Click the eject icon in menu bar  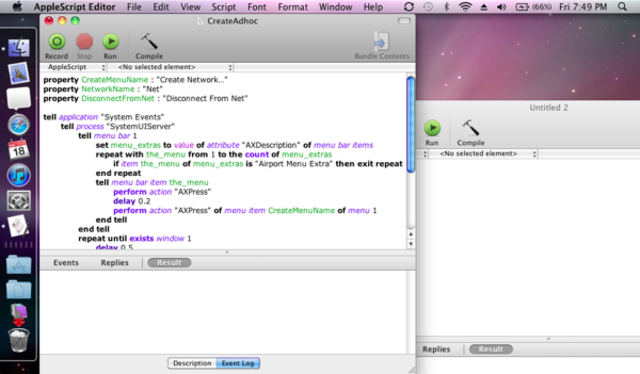tap(484, 7)
